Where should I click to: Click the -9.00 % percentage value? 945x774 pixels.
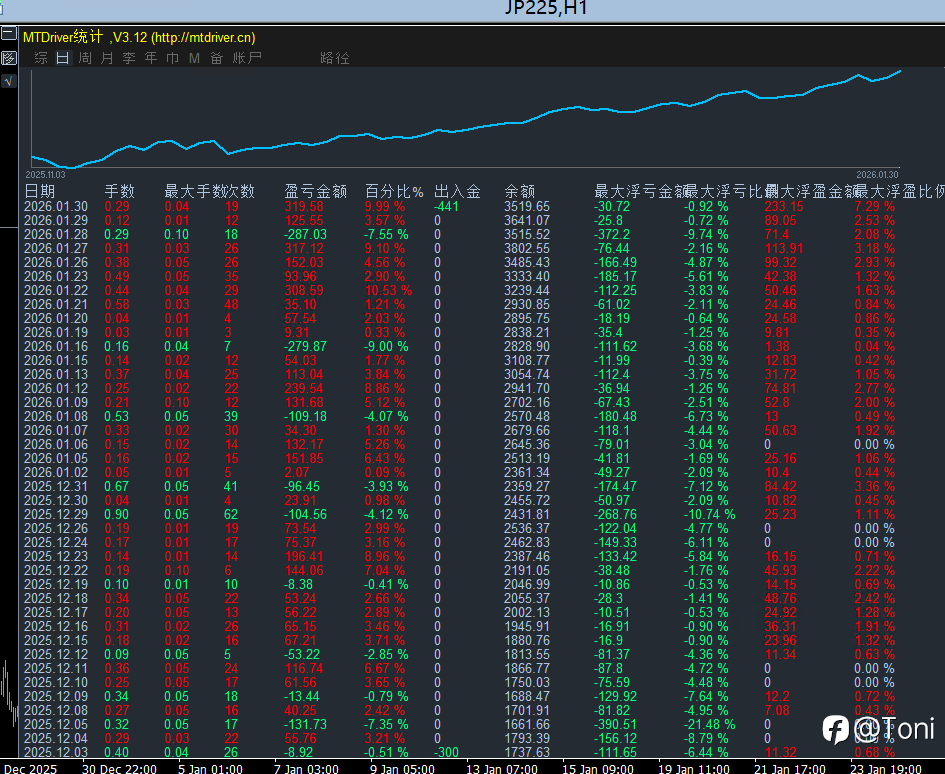(x=386, y=347)
